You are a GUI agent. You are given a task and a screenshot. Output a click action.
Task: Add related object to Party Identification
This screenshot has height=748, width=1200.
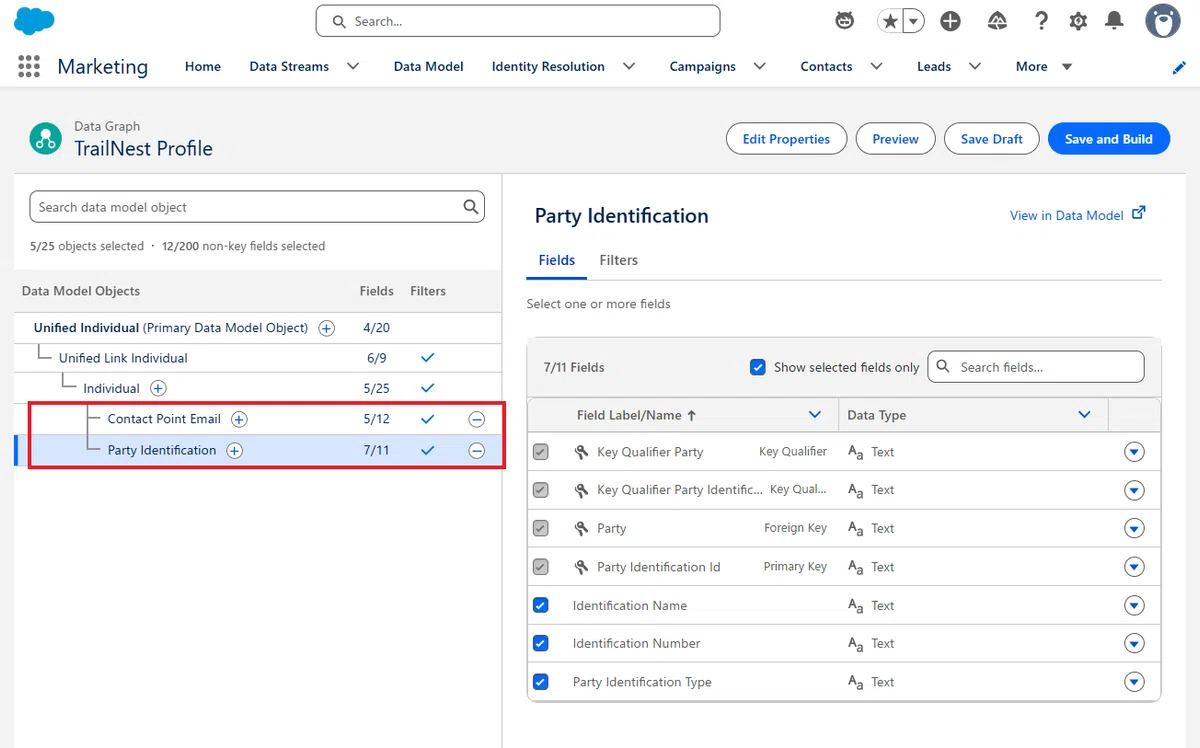pos(234,451)
